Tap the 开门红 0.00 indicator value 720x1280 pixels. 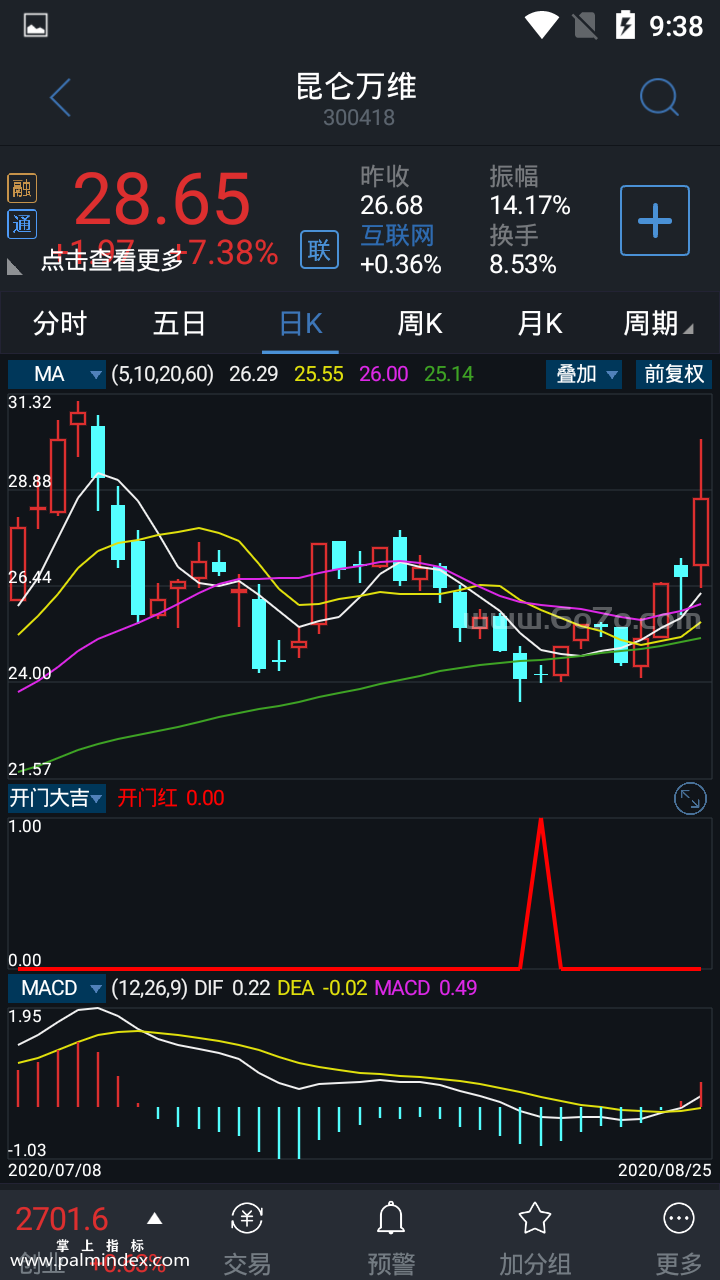171,798
